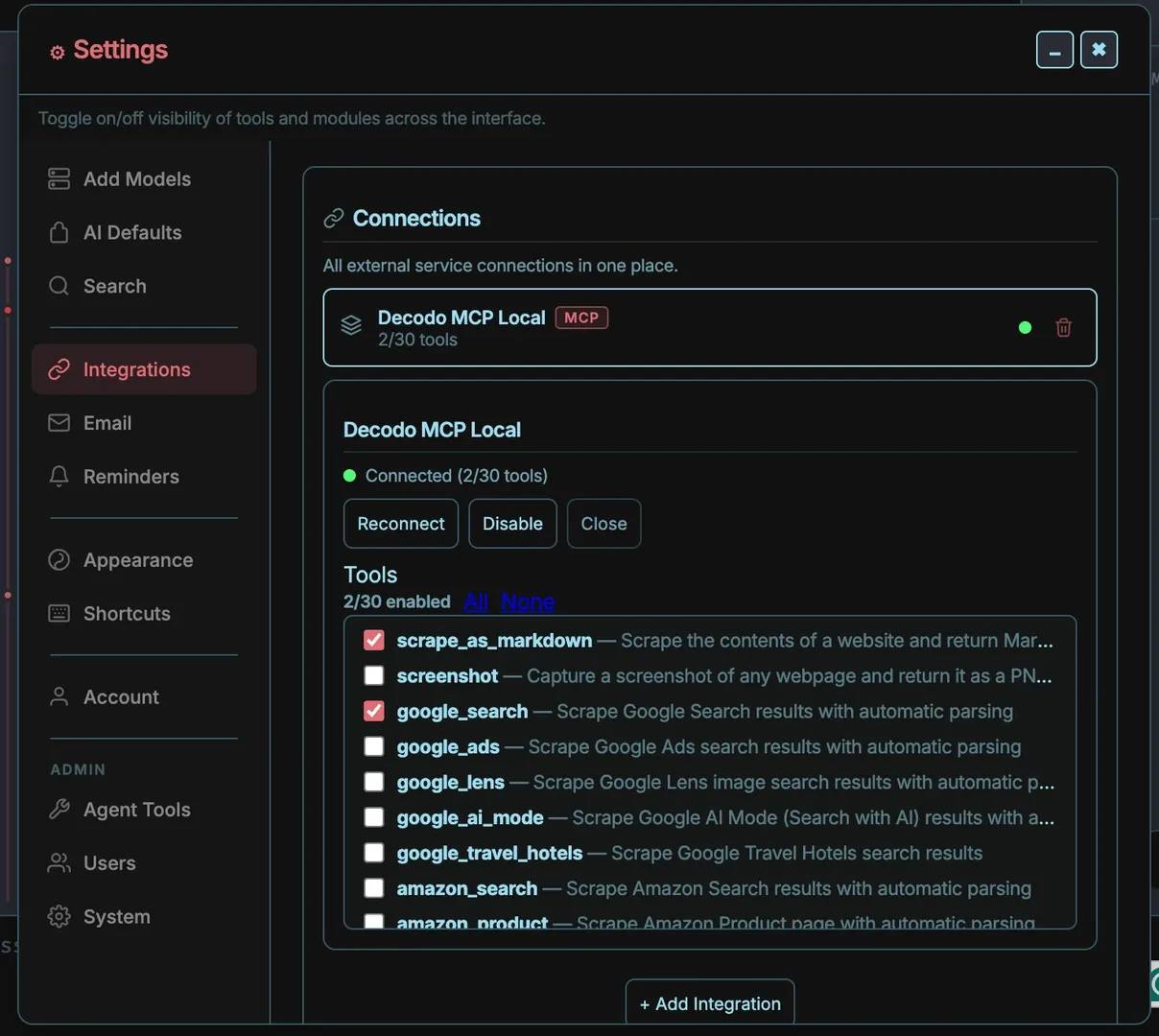Viewport: 1159px width, 1036px height.
Task: Click the Shortcuts keyboard icon
Action: [x=59, y=614]
